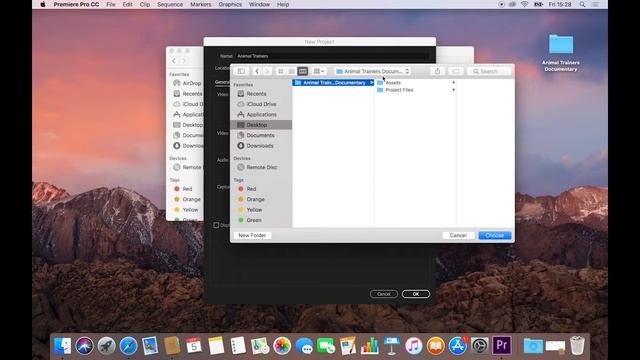Screen dimensions: 640x360
Task: Toggle the checkbox in the New Project dialog
Action: [216, 225]
